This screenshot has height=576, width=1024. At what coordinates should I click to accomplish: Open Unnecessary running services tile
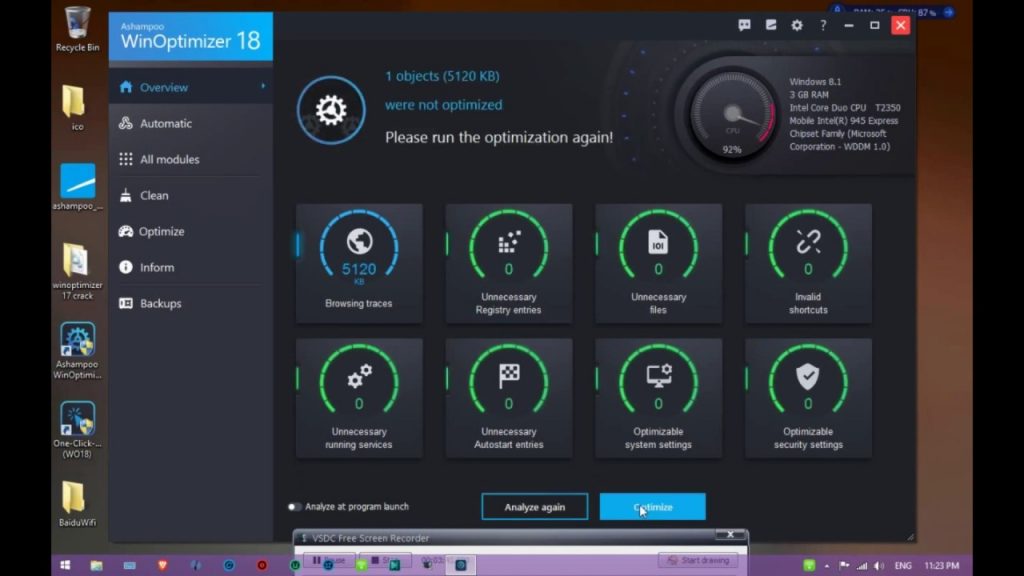359,398
